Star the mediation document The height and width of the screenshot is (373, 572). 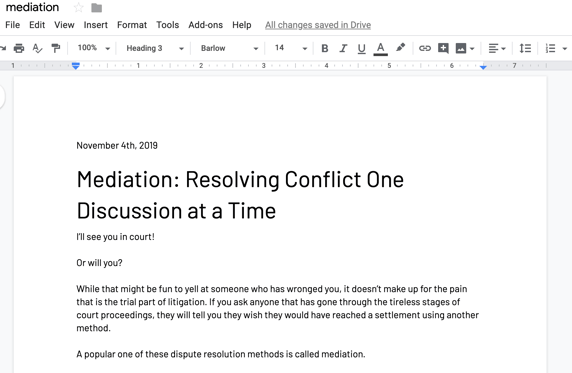pos(78,7)
